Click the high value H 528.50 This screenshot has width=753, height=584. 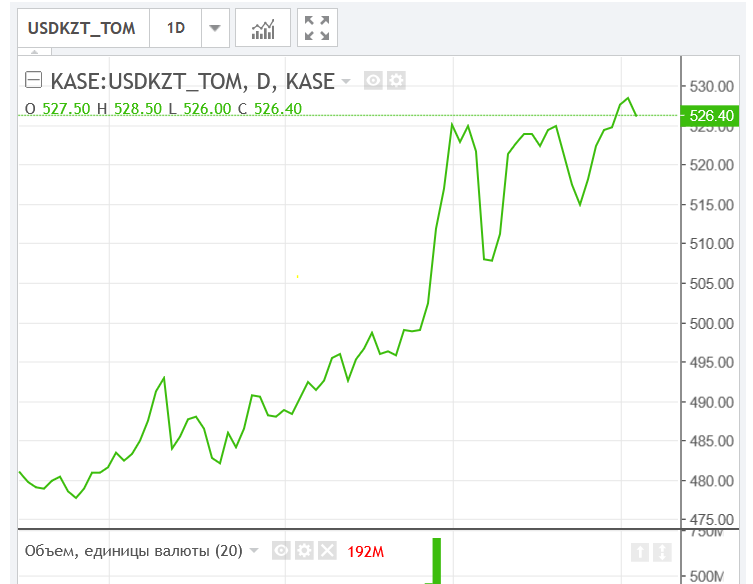pos(129,109)
